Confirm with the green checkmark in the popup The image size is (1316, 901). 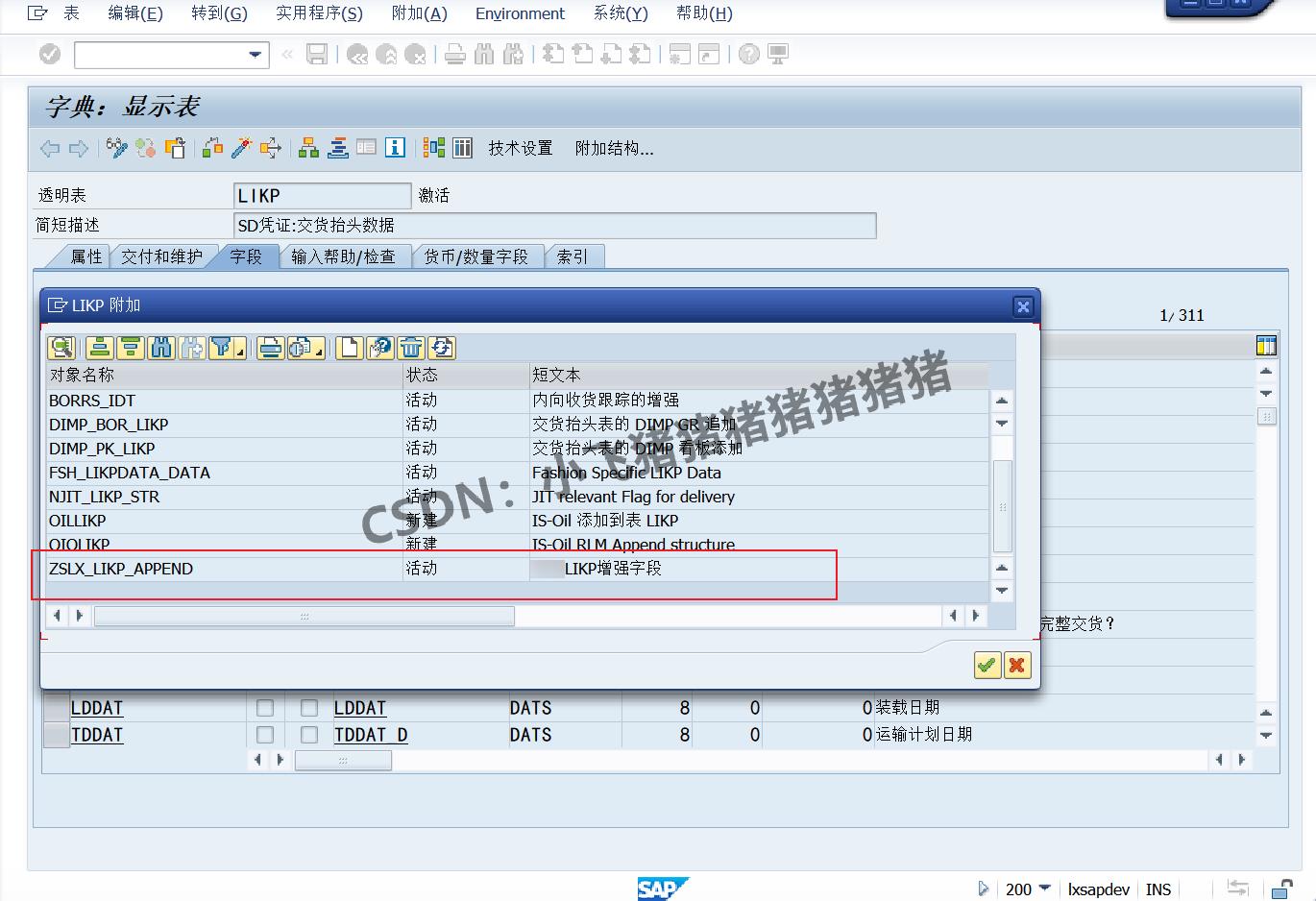[x=986, y=665]
